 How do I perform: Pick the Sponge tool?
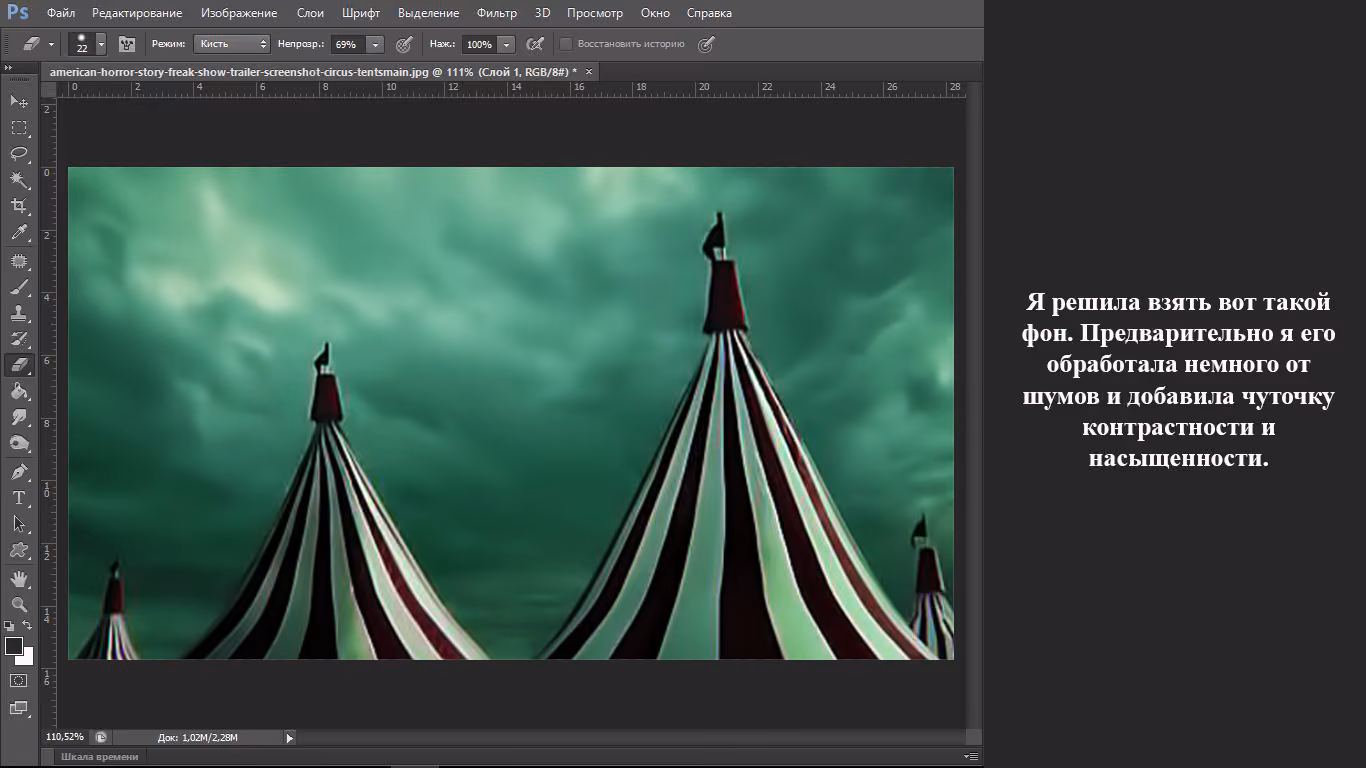[19, 443]
